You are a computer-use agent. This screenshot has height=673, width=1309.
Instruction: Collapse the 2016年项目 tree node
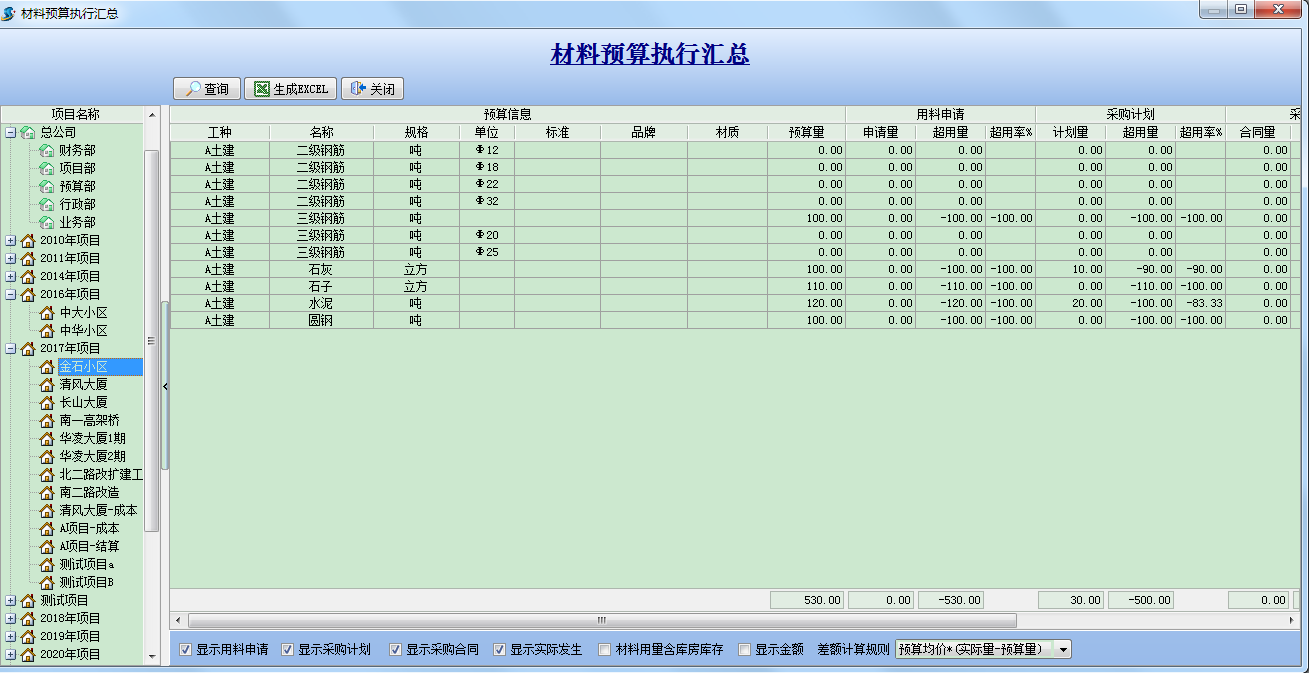tap(12, 293)
